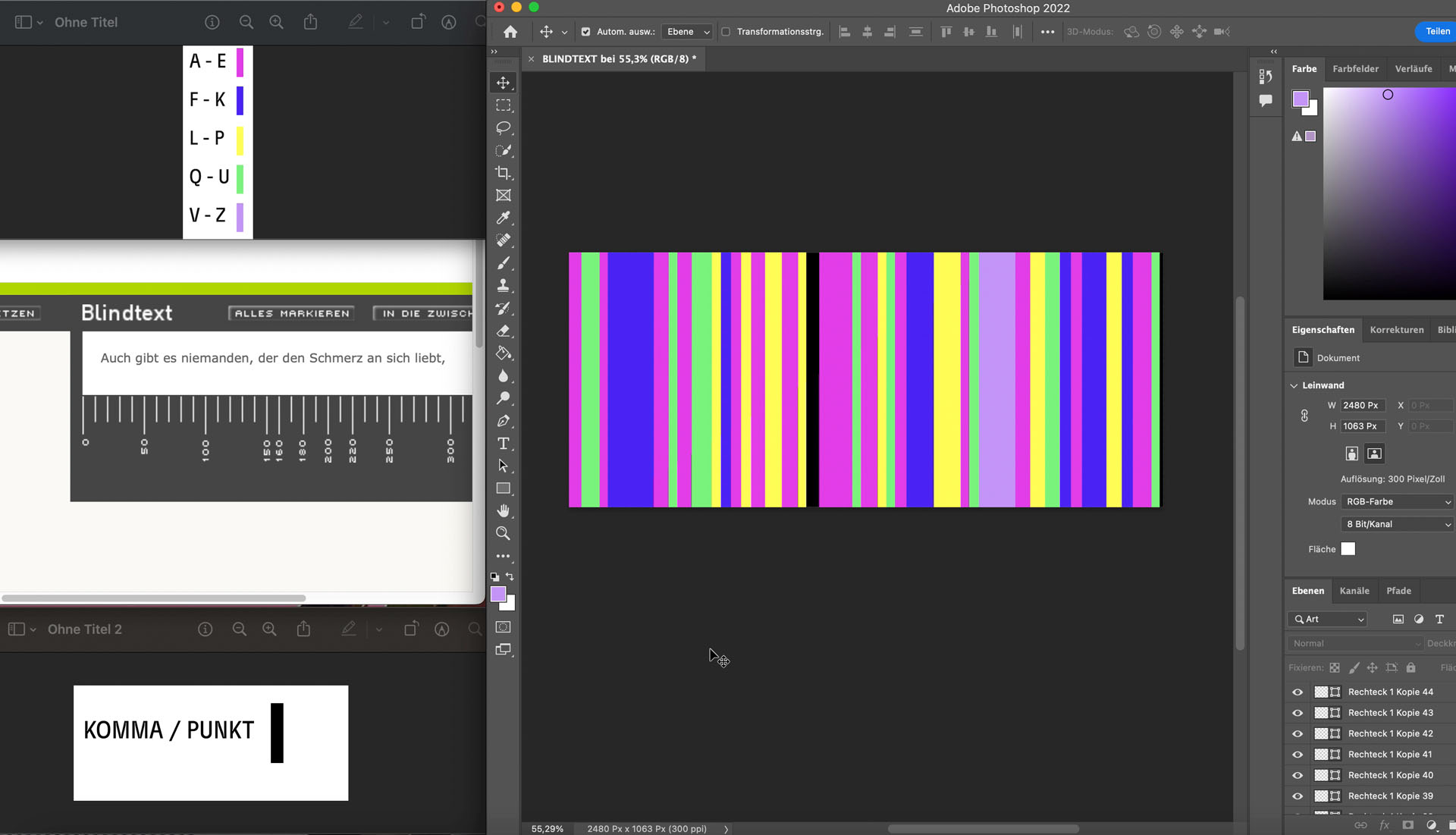Open the Move tool preset dropdown arrow
Viewport: 1456px width, 835px height.
pos(564,33)
